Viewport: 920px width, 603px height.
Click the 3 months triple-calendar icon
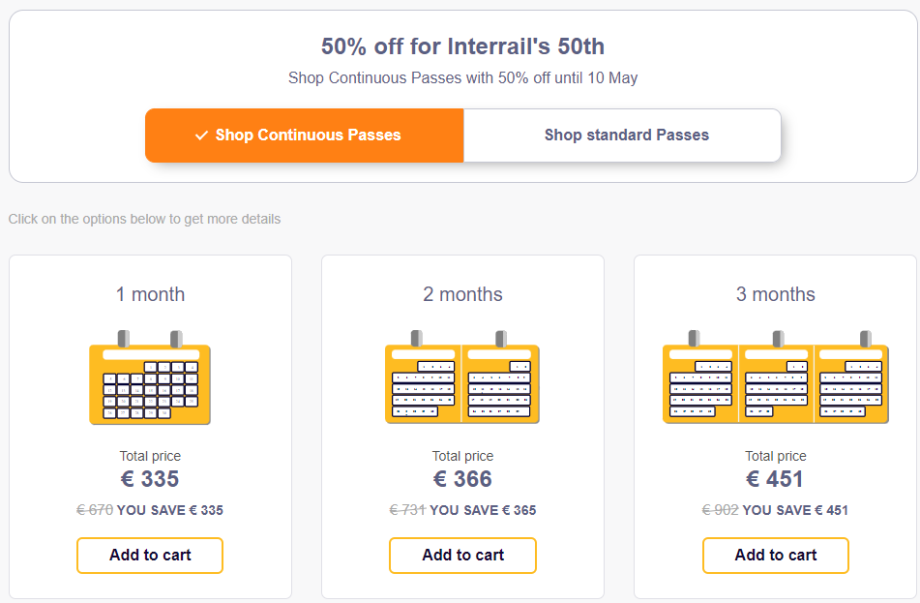[x=775, y=378]
